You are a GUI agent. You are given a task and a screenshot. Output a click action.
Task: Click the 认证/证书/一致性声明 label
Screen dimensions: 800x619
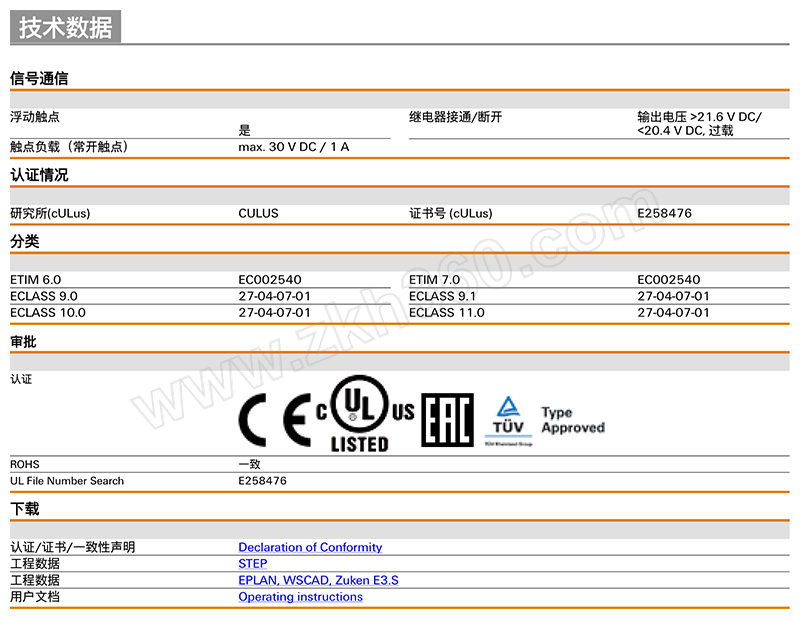click(72, 547)
